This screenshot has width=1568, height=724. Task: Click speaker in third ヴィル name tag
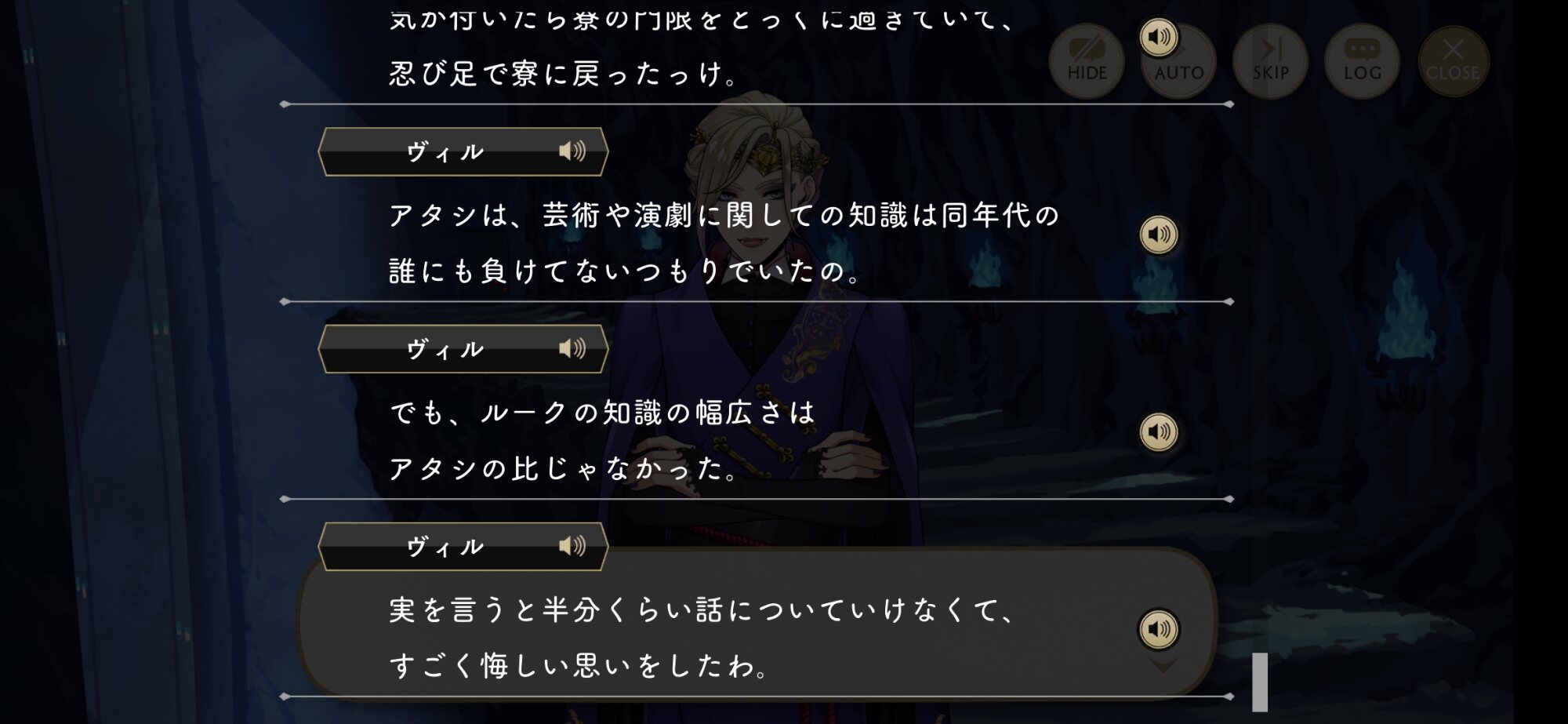(572, 546)
